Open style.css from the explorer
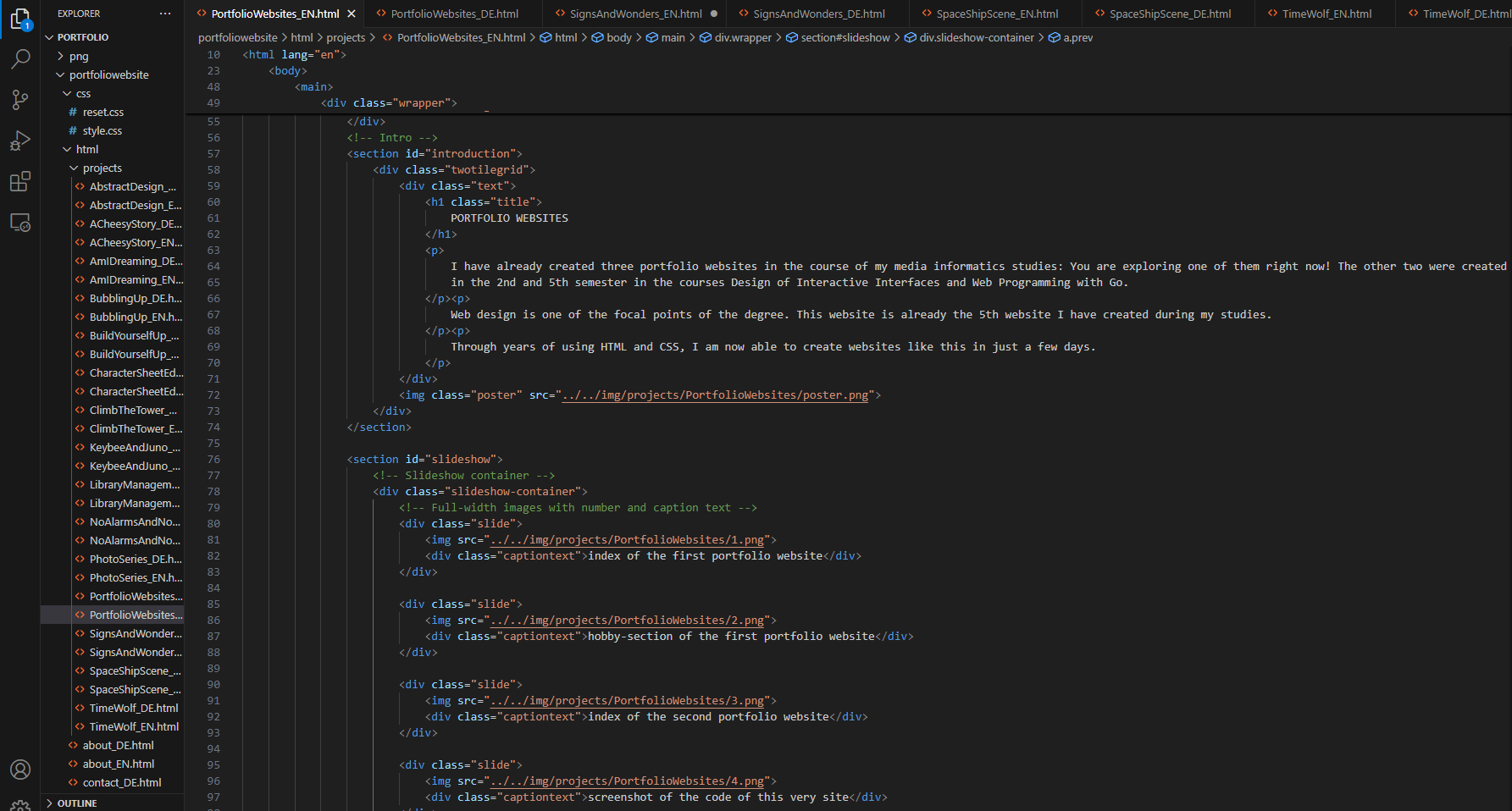The height and width of the screenshot is (811, 1512). point(102,130)
